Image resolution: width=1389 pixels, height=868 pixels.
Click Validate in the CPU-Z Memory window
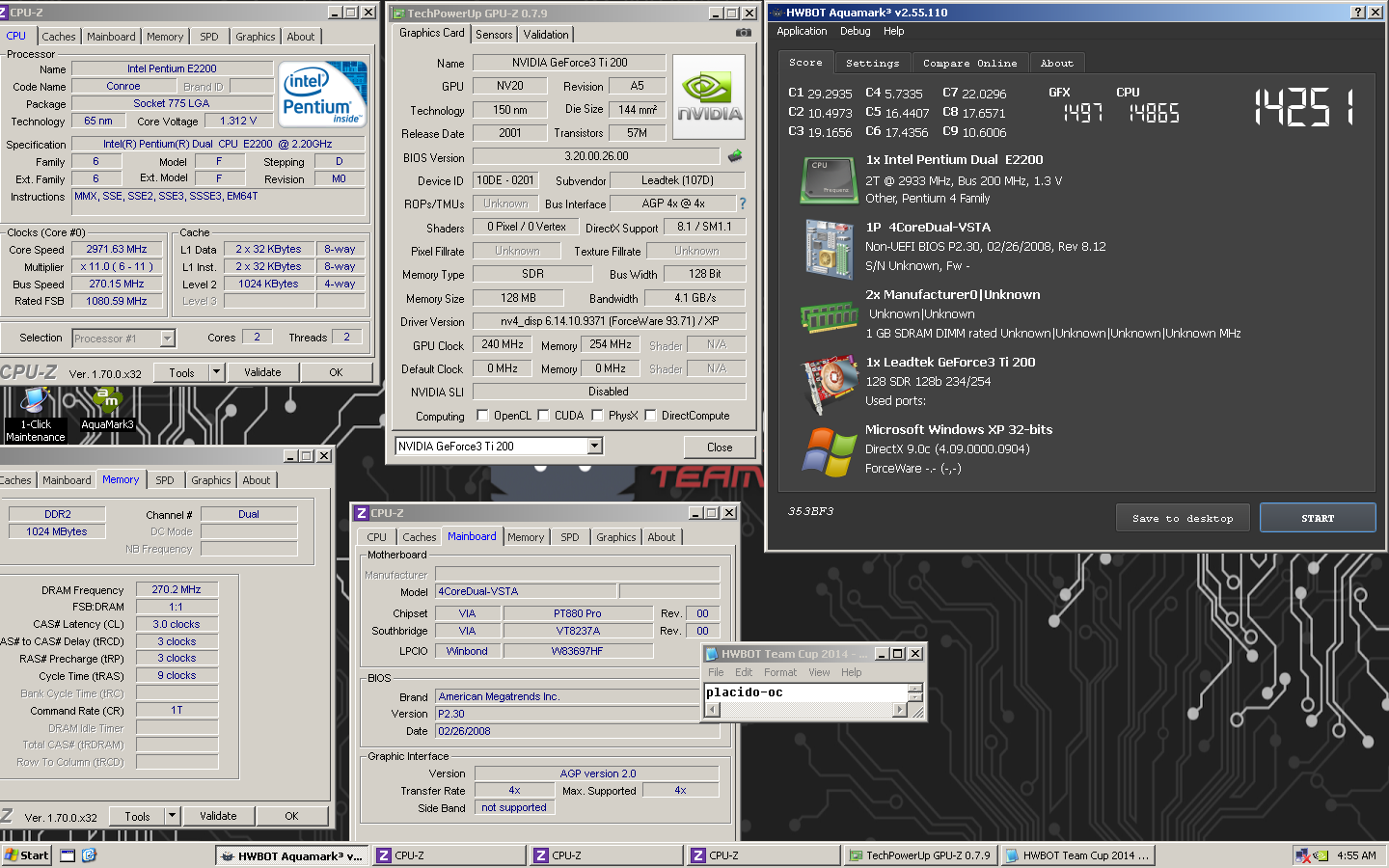pyautogui.click(x=218, y=816)
